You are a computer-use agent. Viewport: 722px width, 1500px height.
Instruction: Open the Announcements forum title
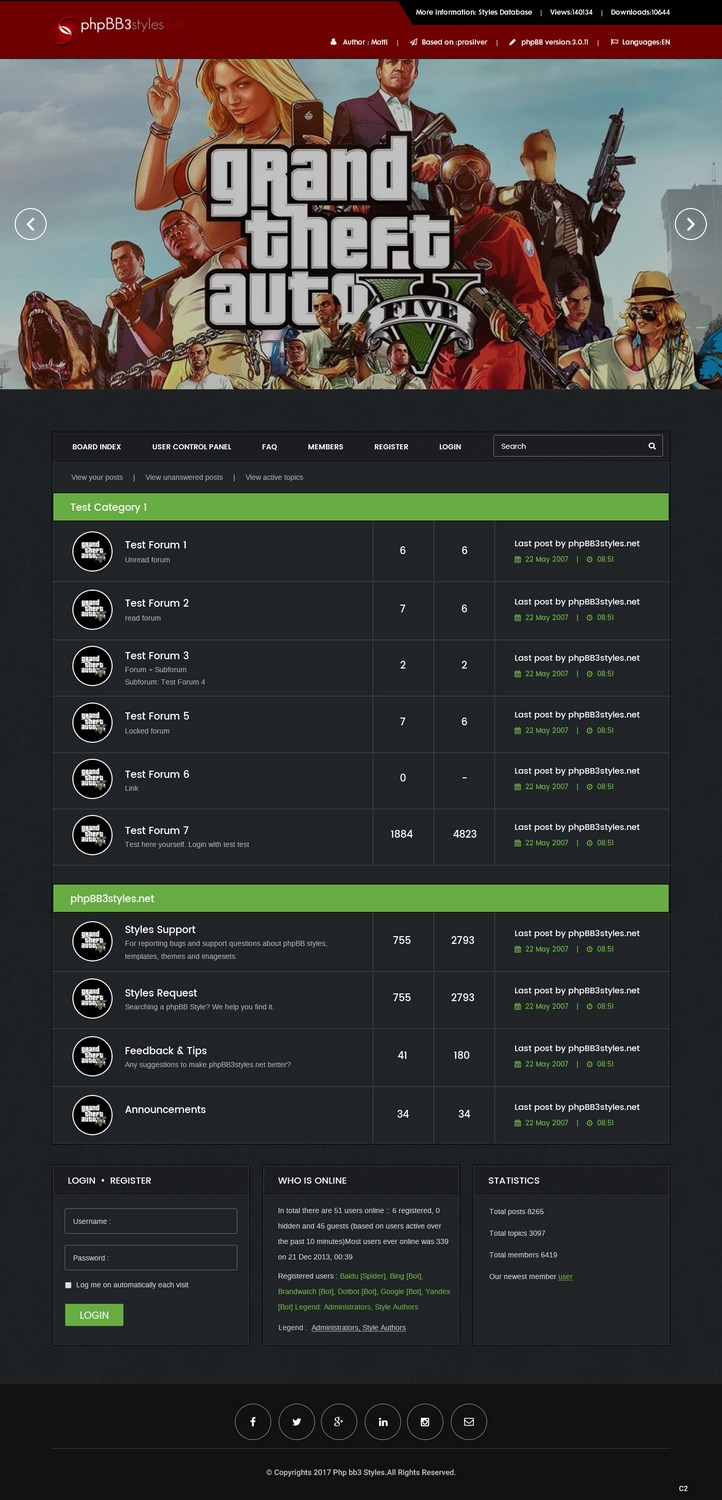[165, 1110]
